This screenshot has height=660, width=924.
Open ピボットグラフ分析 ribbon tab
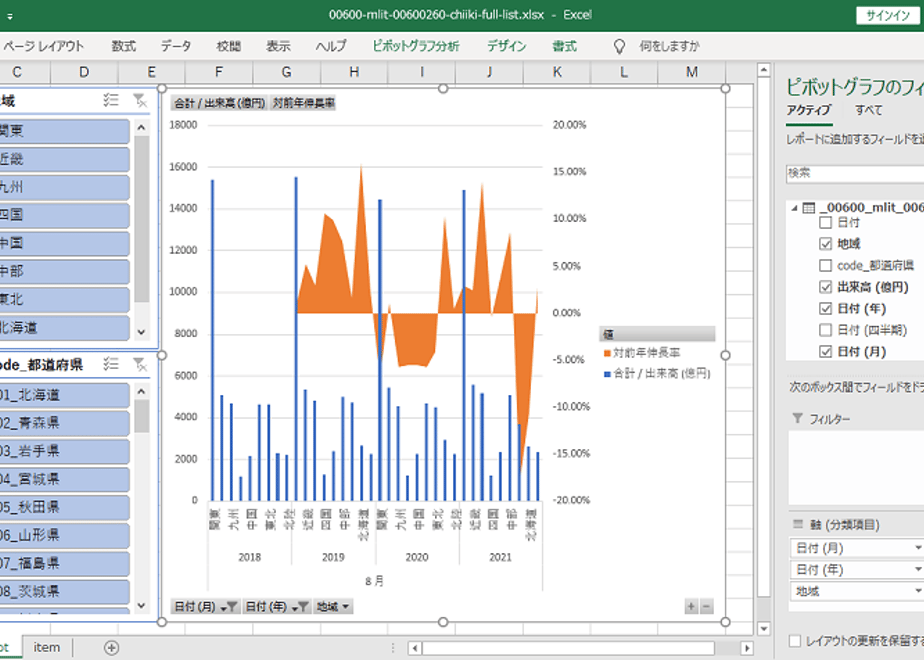pos(416,46)
